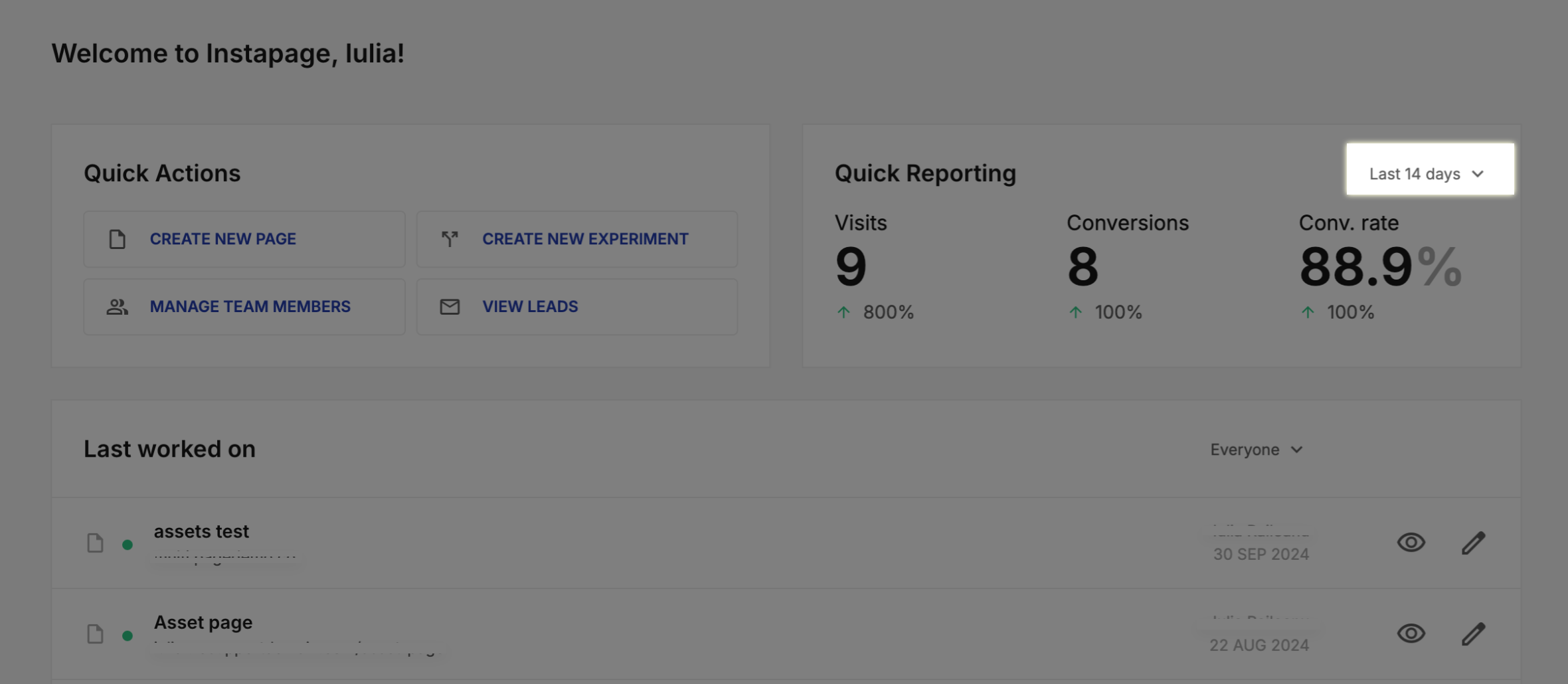The image size is (1568, 684).
Task: Click green status dot of Asset page
Action: click(128, 636)
